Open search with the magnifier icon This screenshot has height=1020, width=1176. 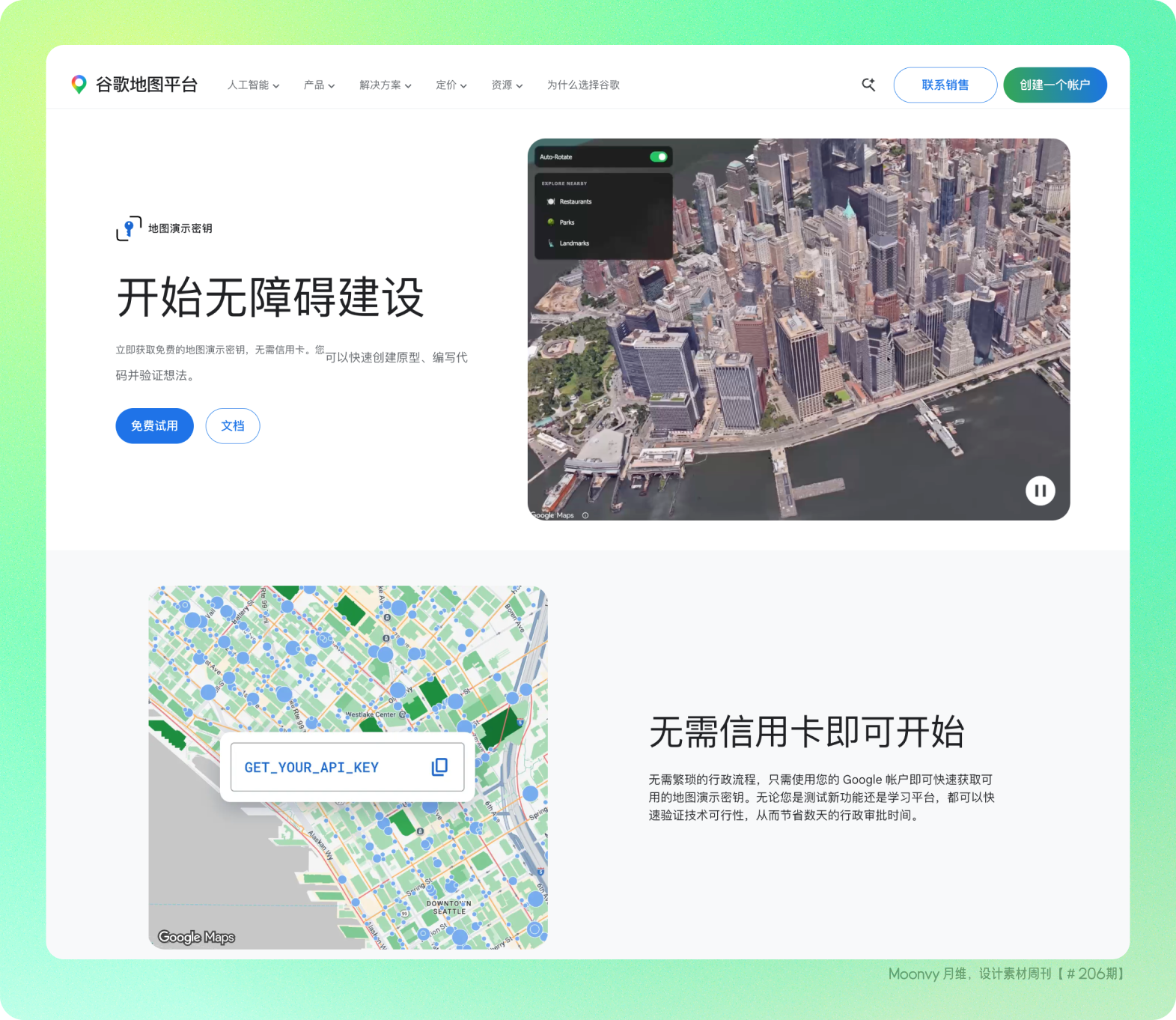point(868,85)
